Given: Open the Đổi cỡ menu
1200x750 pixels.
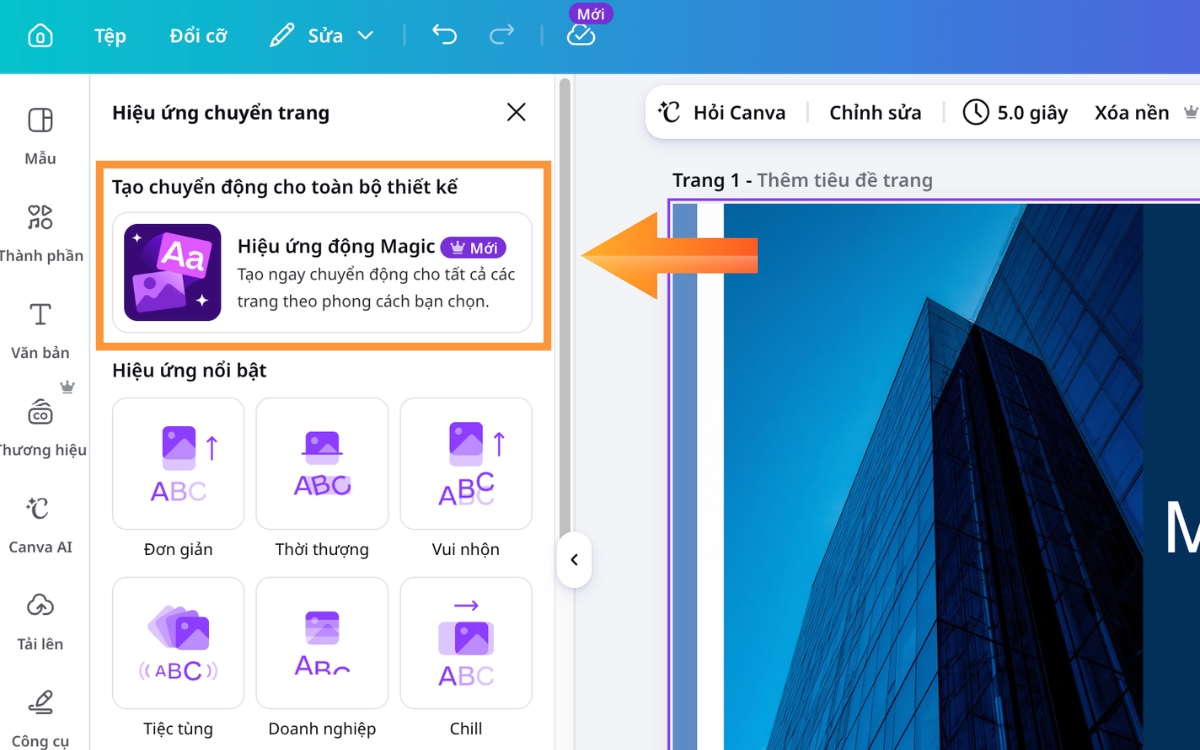Looking at the screenshot, I should tap(198, 36).
